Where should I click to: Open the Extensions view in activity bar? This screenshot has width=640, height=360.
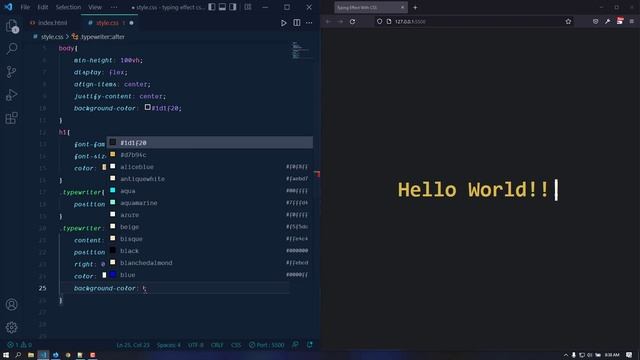point(12,118)
